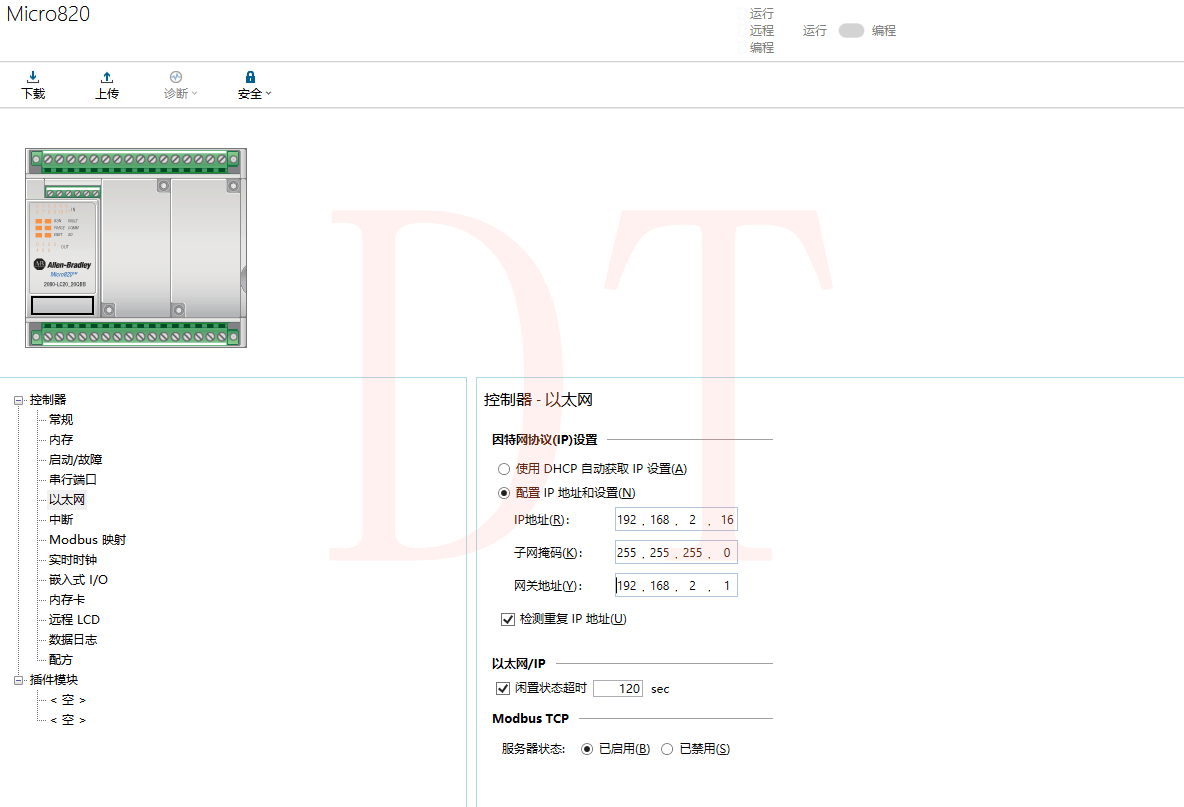Screen dimensions: 1184x807
Task: Select 常规 in controller tree
Action: (x=61, y=420)
